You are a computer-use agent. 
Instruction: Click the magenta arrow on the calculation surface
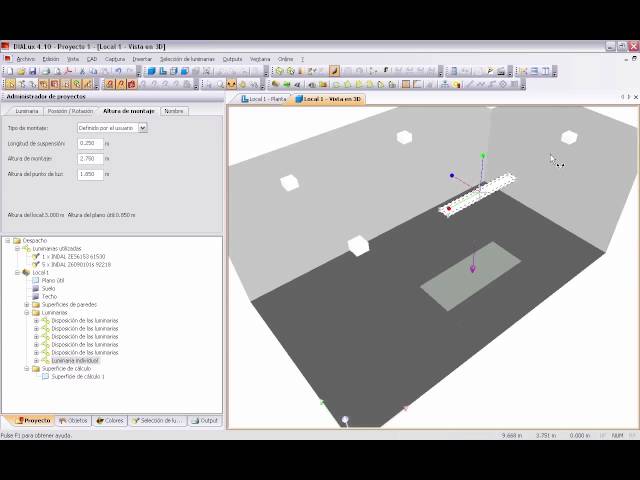tap(473, 269)
